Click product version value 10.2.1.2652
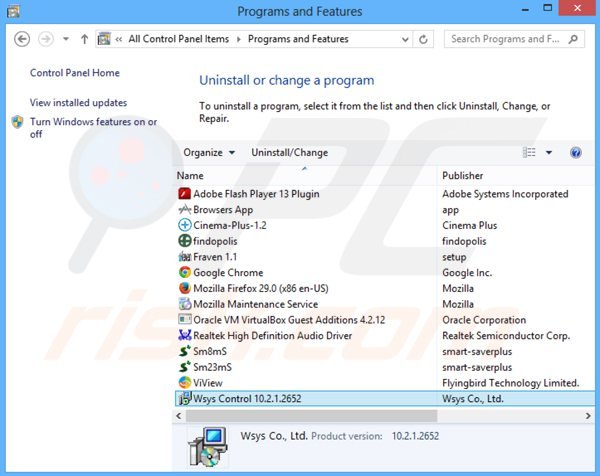Viewport: 600px width, 476px height. (415, 436)
